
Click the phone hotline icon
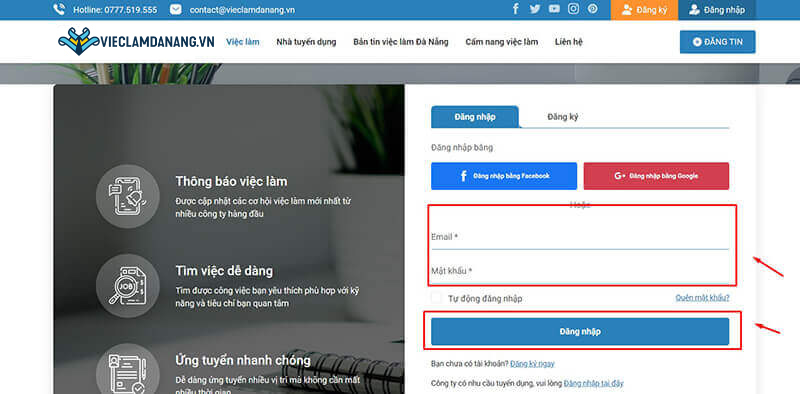tap(59, 9)
